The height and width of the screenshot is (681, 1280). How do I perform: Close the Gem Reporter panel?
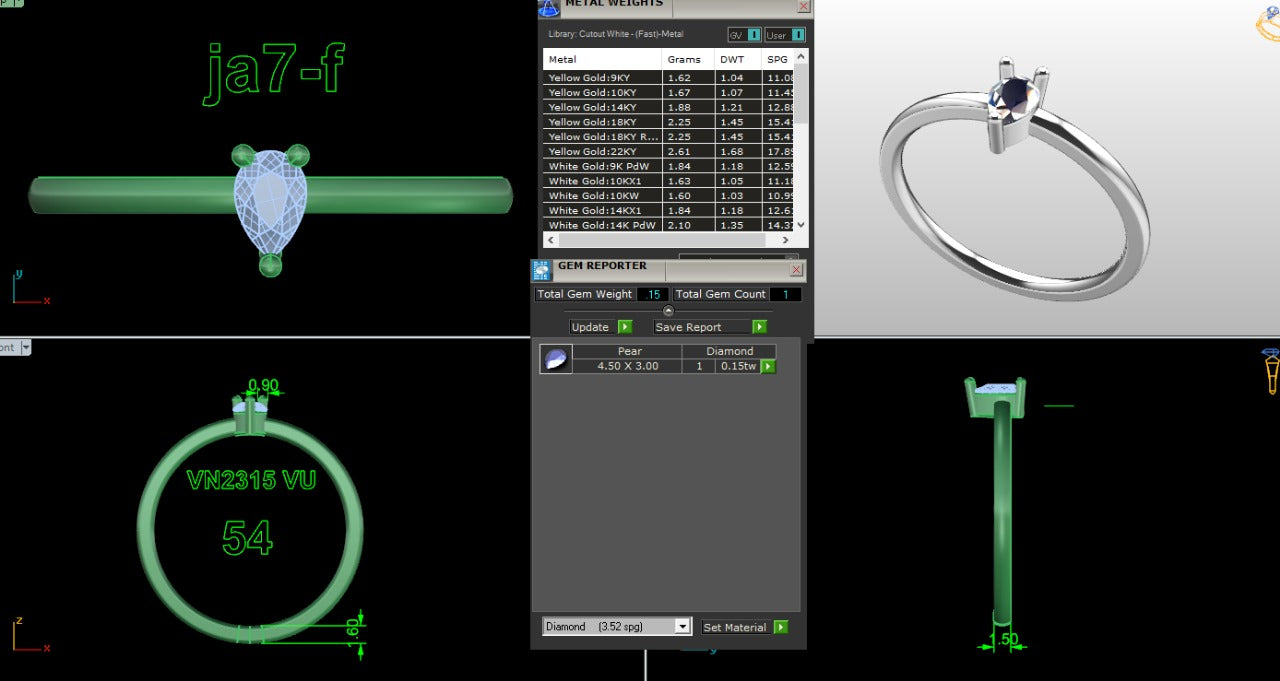tap(796, 269)
